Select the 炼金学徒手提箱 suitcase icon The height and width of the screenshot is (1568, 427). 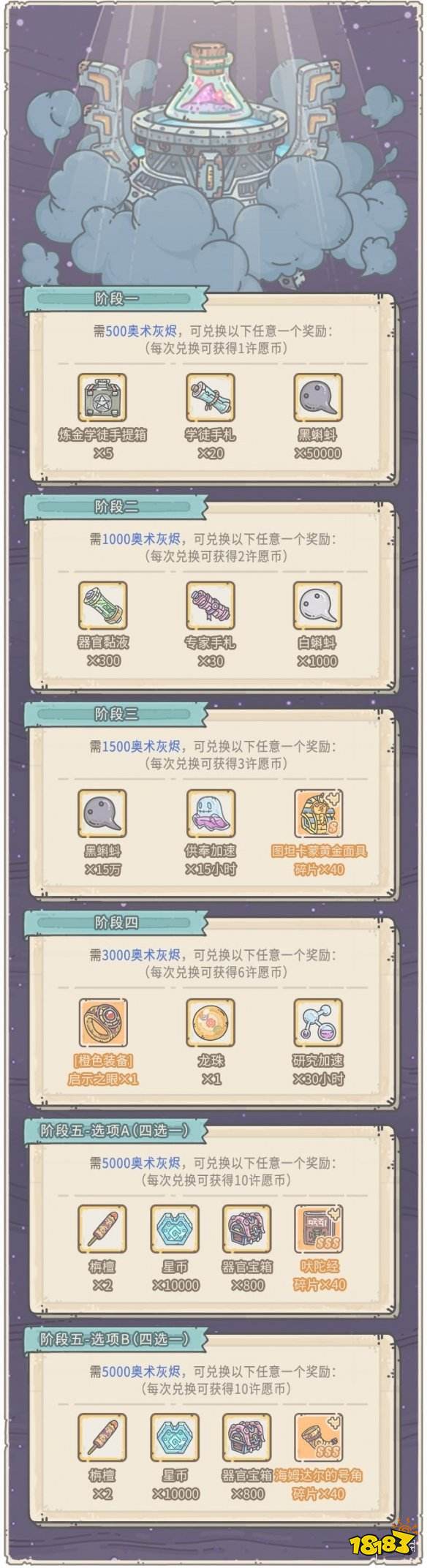tap(102, 398)
